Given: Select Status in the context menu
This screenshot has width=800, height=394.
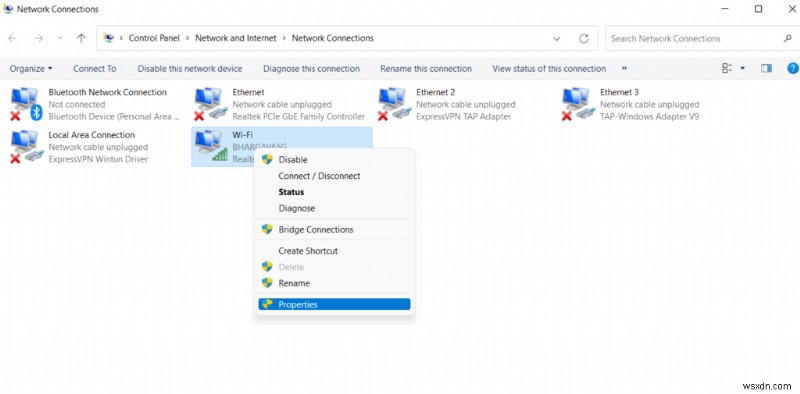Looking at the screenshot, I should 334,192.
